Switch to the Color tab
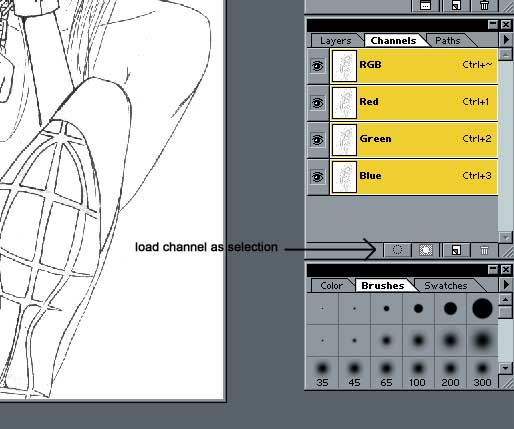 click(331, 286)
